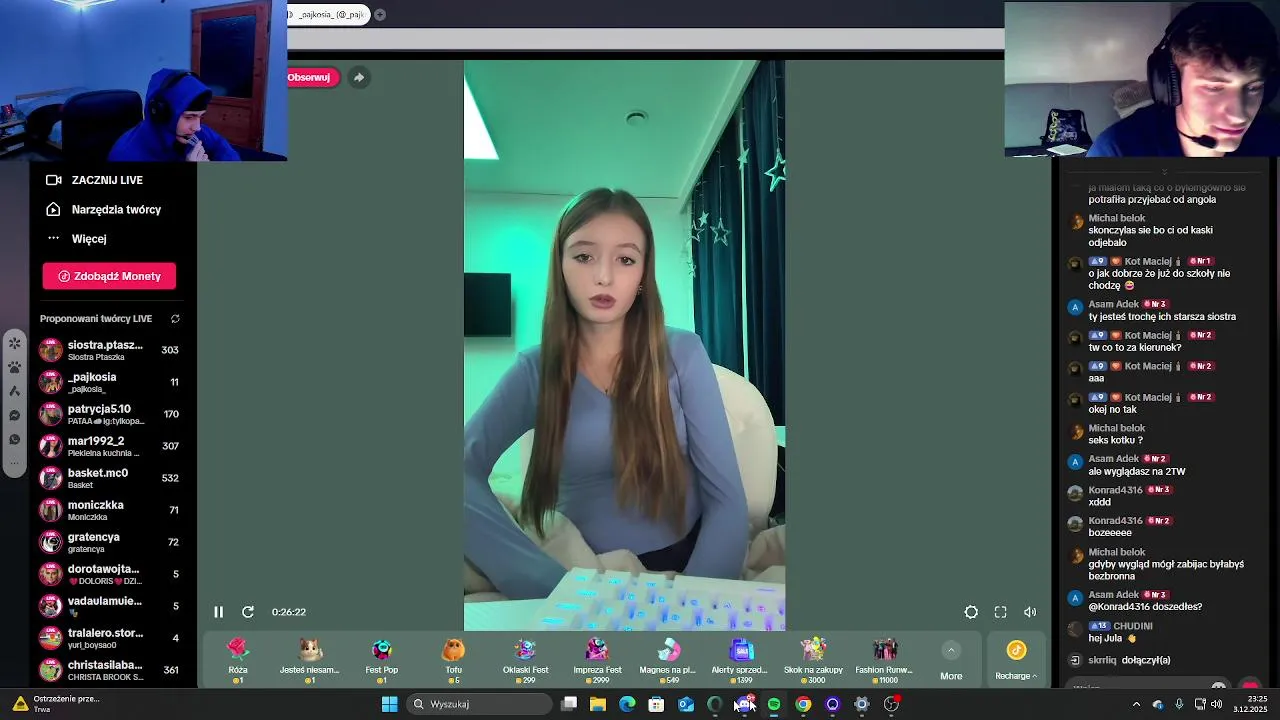Open christasilaba... live channel
The image size is (1280, 720).
(109, 670)
